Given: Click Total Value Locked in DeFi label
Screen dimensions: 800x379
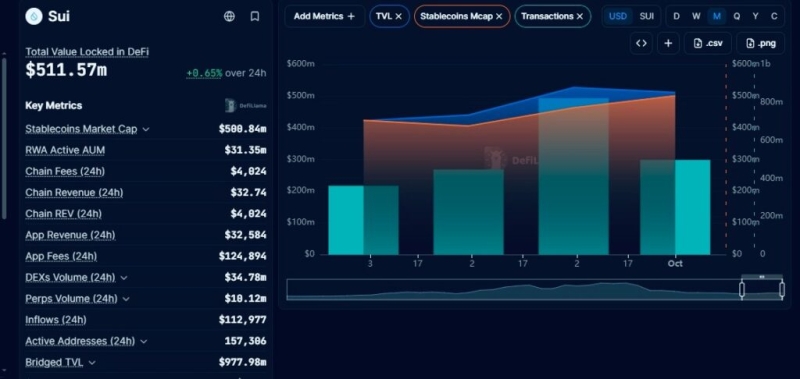Looking at the screenshot, I should point(87,52).
